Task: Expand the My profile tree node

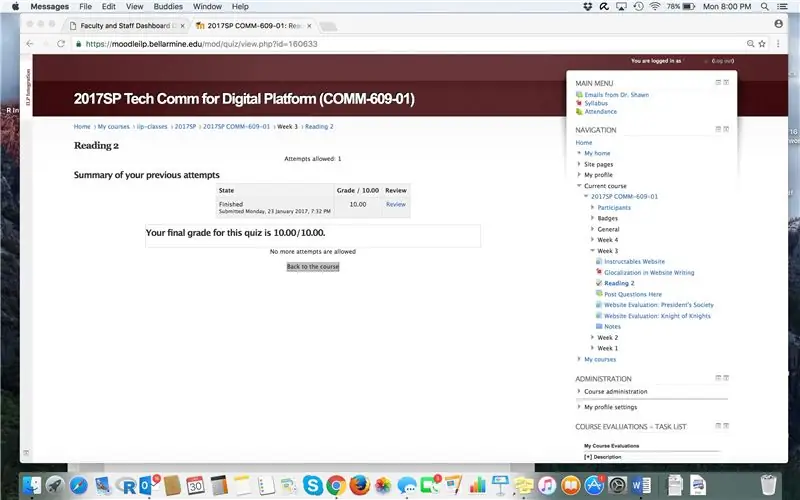Action: (x=579, y=174)
